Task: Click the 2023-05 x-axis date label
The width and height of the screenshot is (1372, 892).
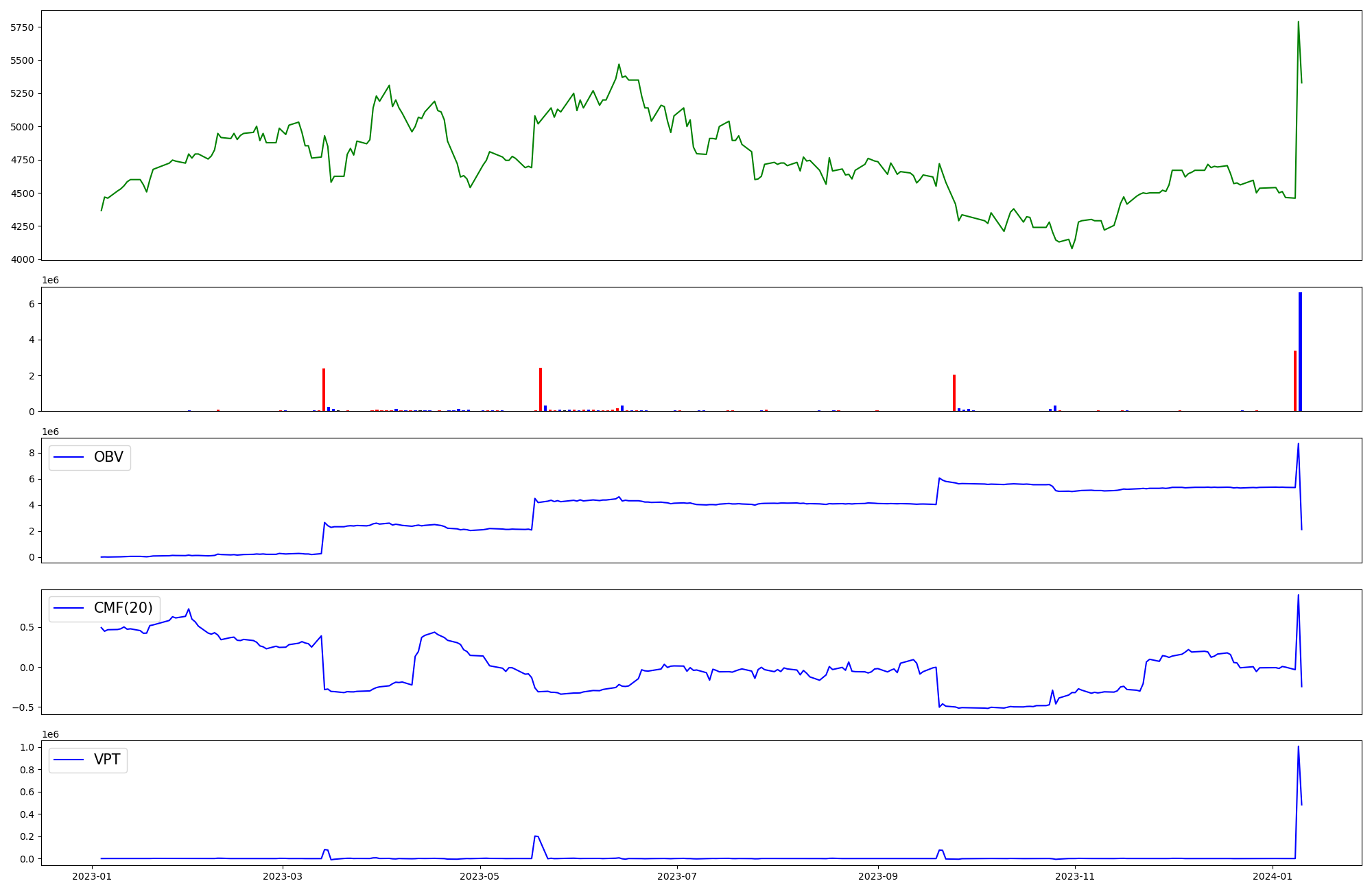Action: (x=480, y=876)
